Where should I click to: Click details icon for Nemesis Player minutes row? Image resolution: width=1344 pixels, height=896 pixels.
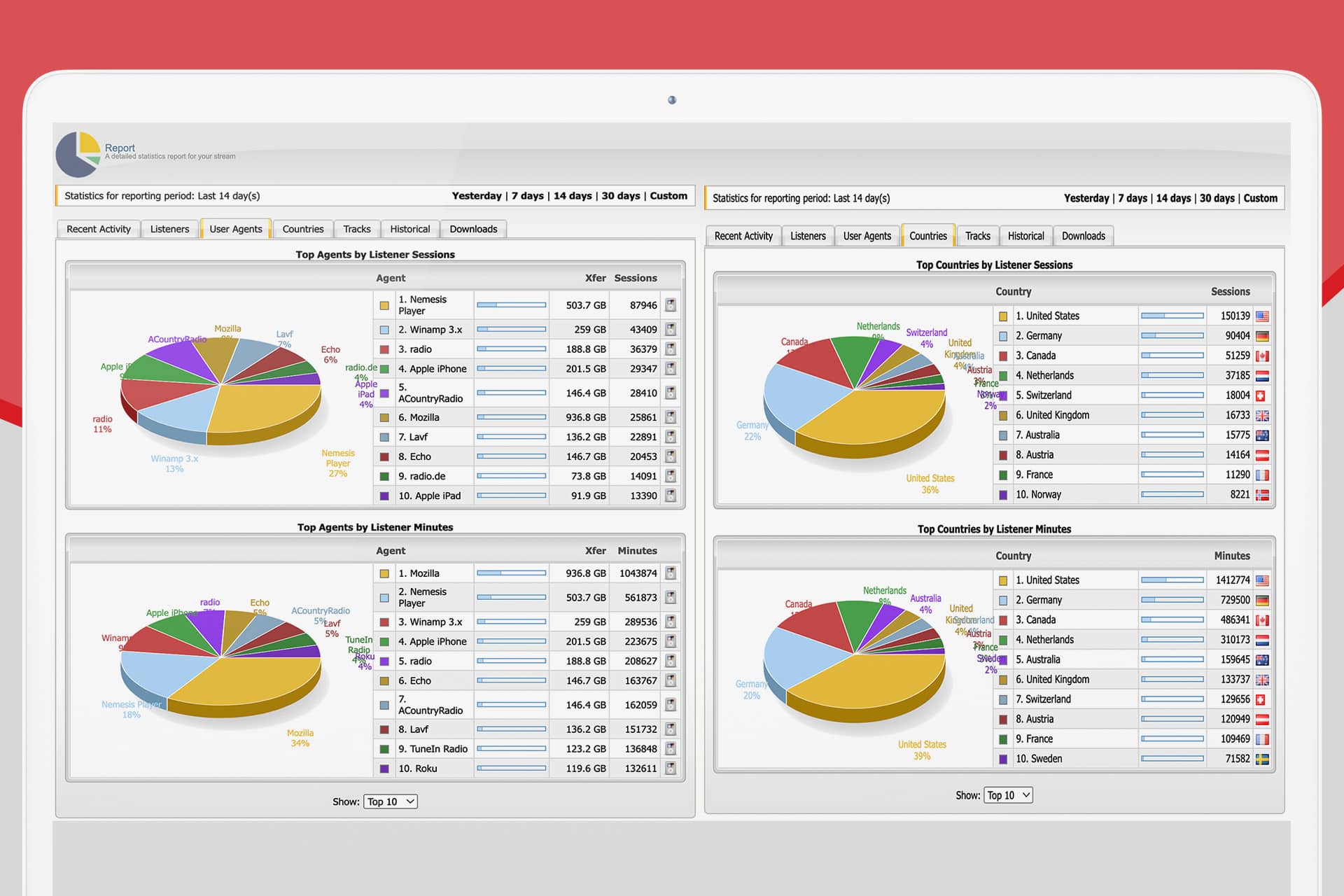coord(671,597)
